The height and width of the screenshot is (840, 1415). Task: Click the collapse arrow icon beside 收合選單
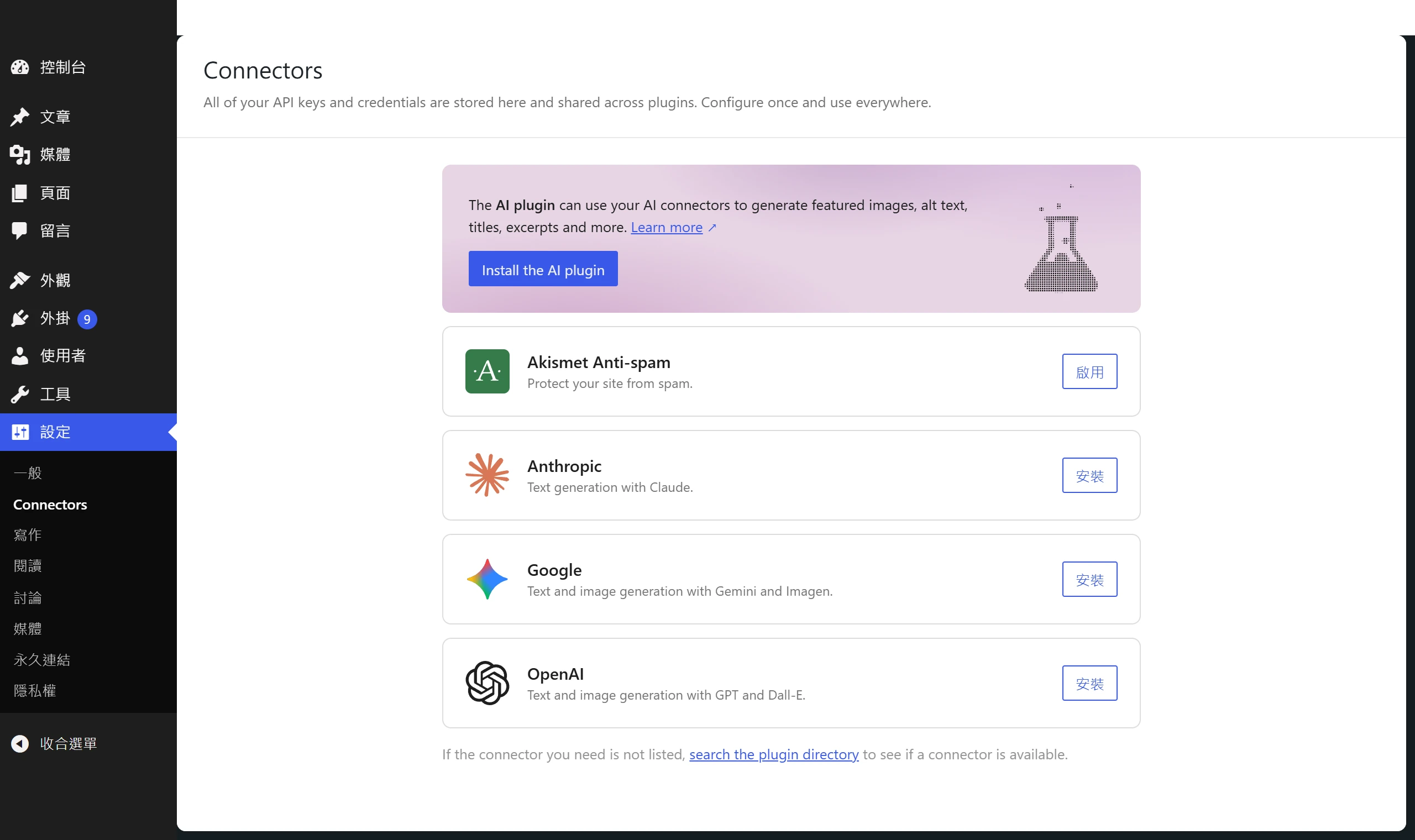pos(20,743)
